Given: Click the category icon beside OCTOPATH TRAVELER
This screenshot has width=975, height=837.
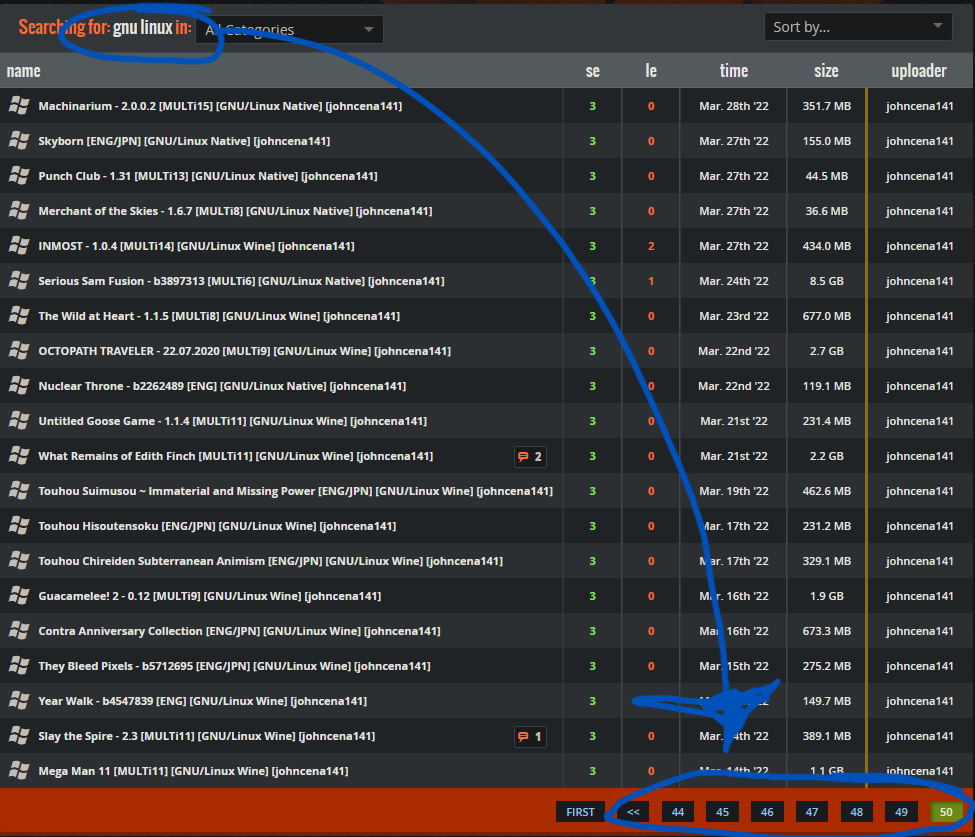Looking at the screenshot, I should coord(19,351).
